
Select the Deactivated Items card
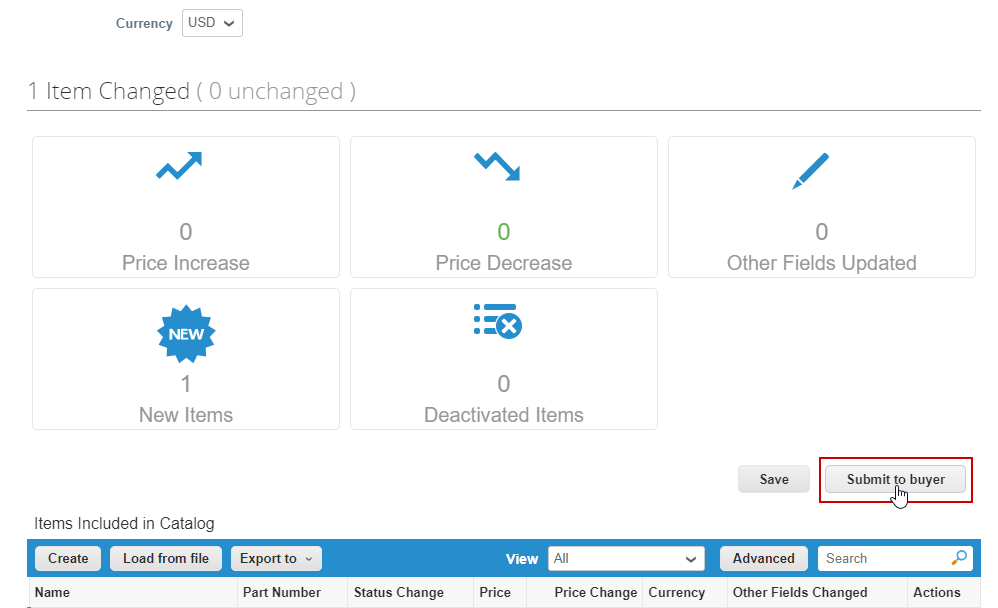click(503, 359)
